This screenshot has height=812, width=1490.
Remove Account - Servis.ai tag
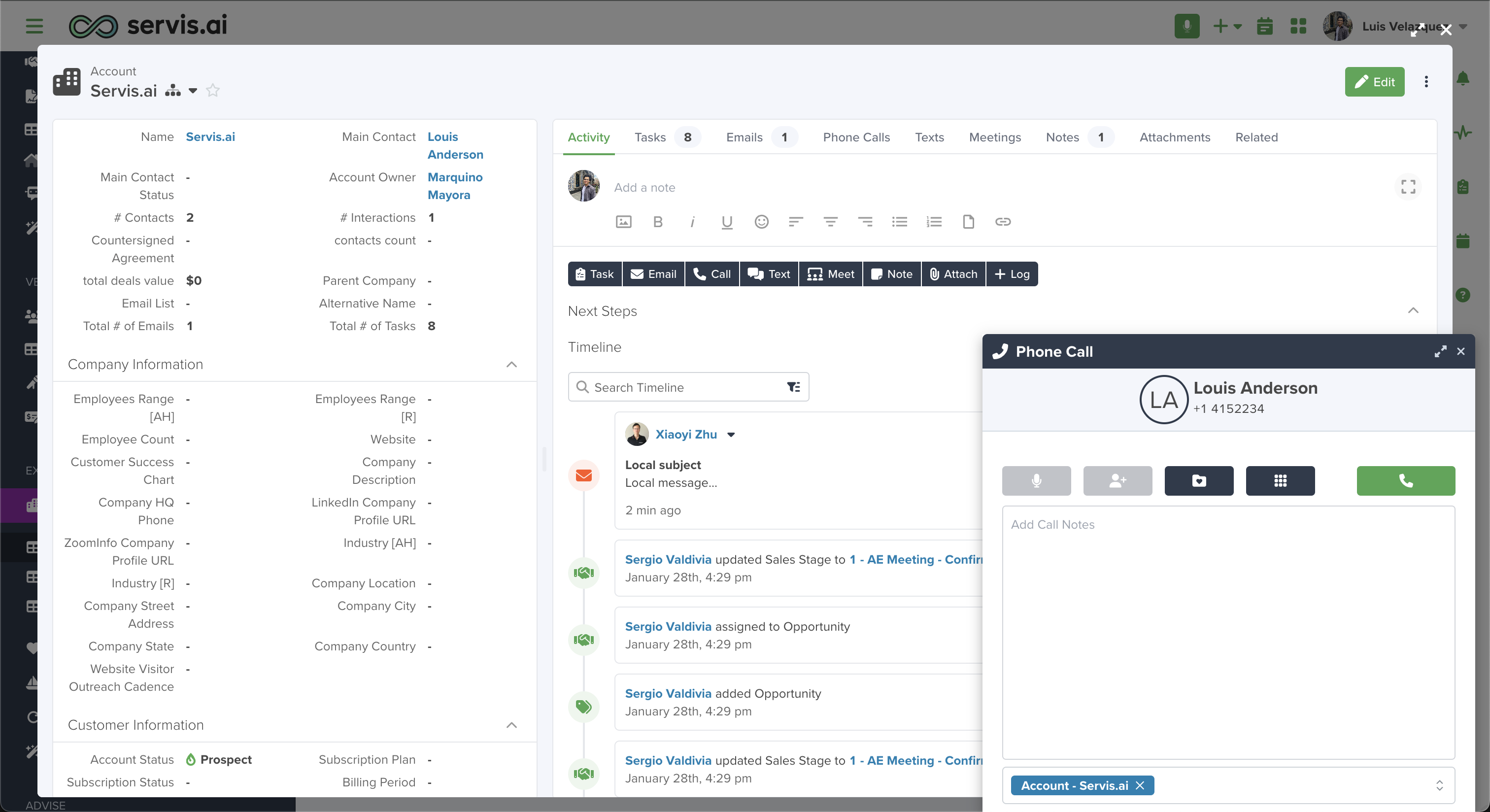(x=1140, y=785)
